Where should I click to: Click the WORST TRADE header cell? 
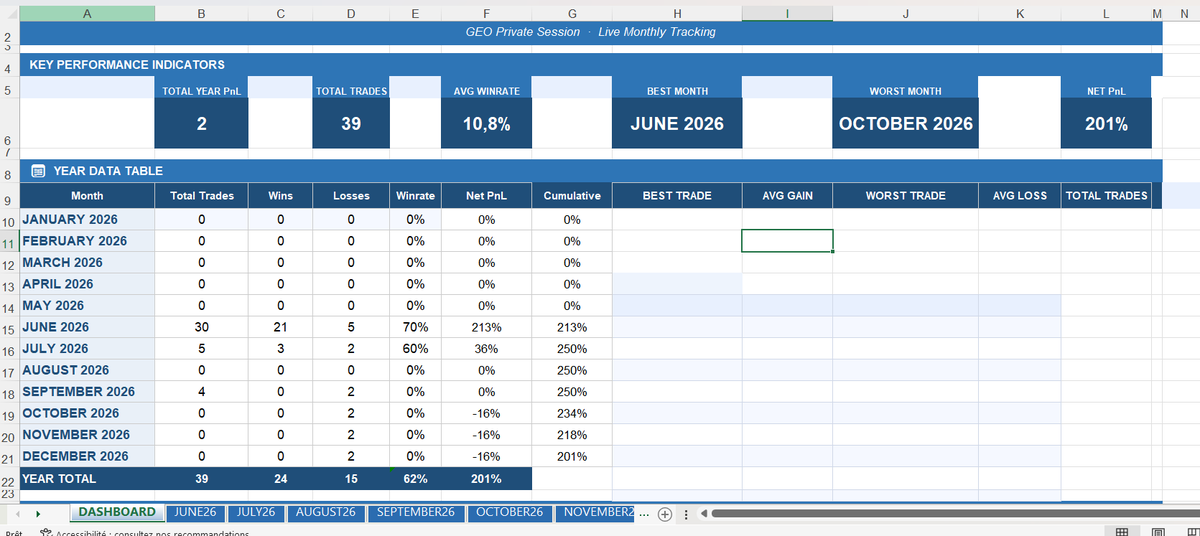pyautogui.click(x=905, y=196)
